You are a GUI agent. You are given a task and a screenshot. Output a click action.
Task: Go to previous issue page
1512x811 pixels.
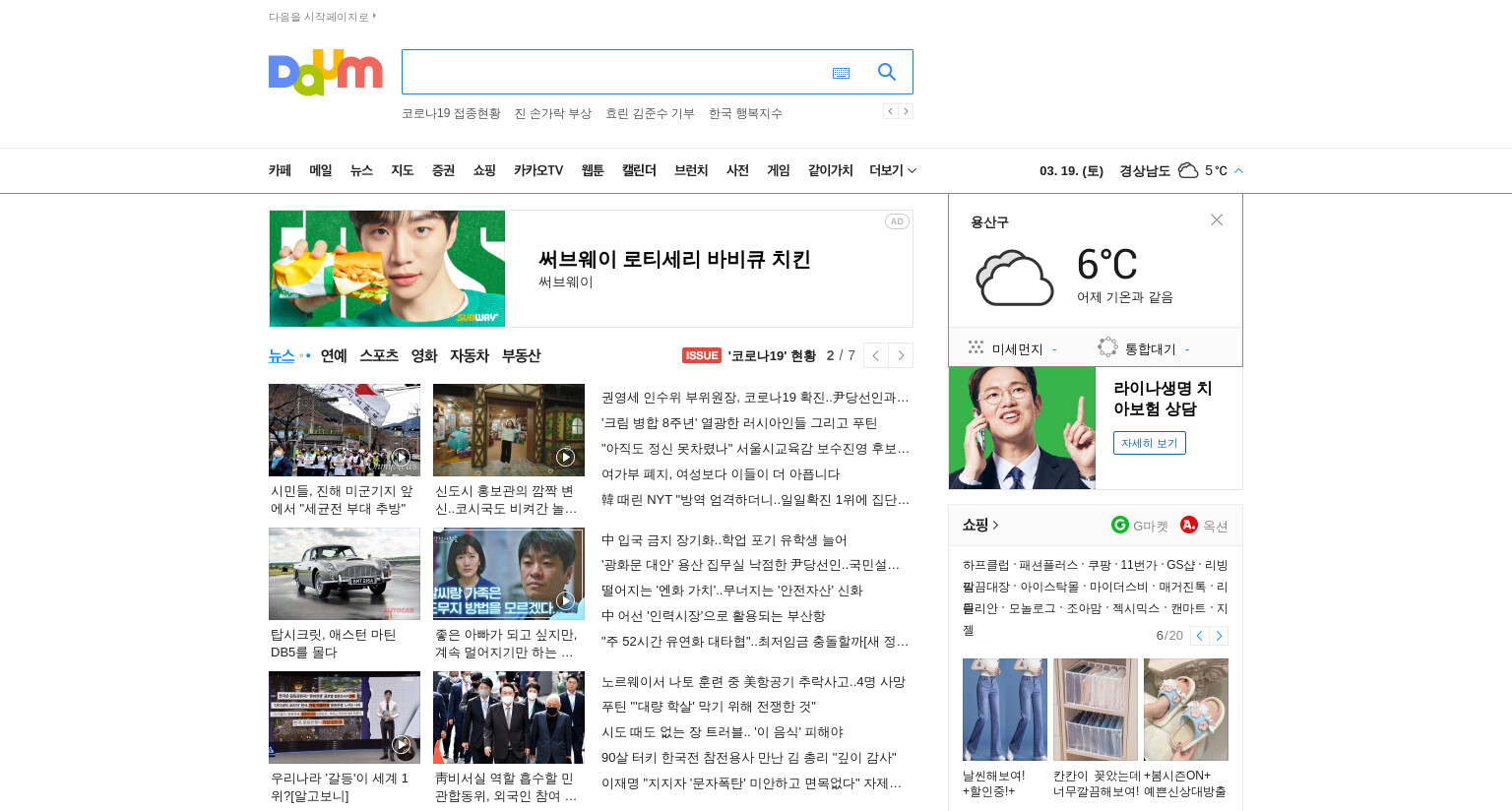pos(876,355)
